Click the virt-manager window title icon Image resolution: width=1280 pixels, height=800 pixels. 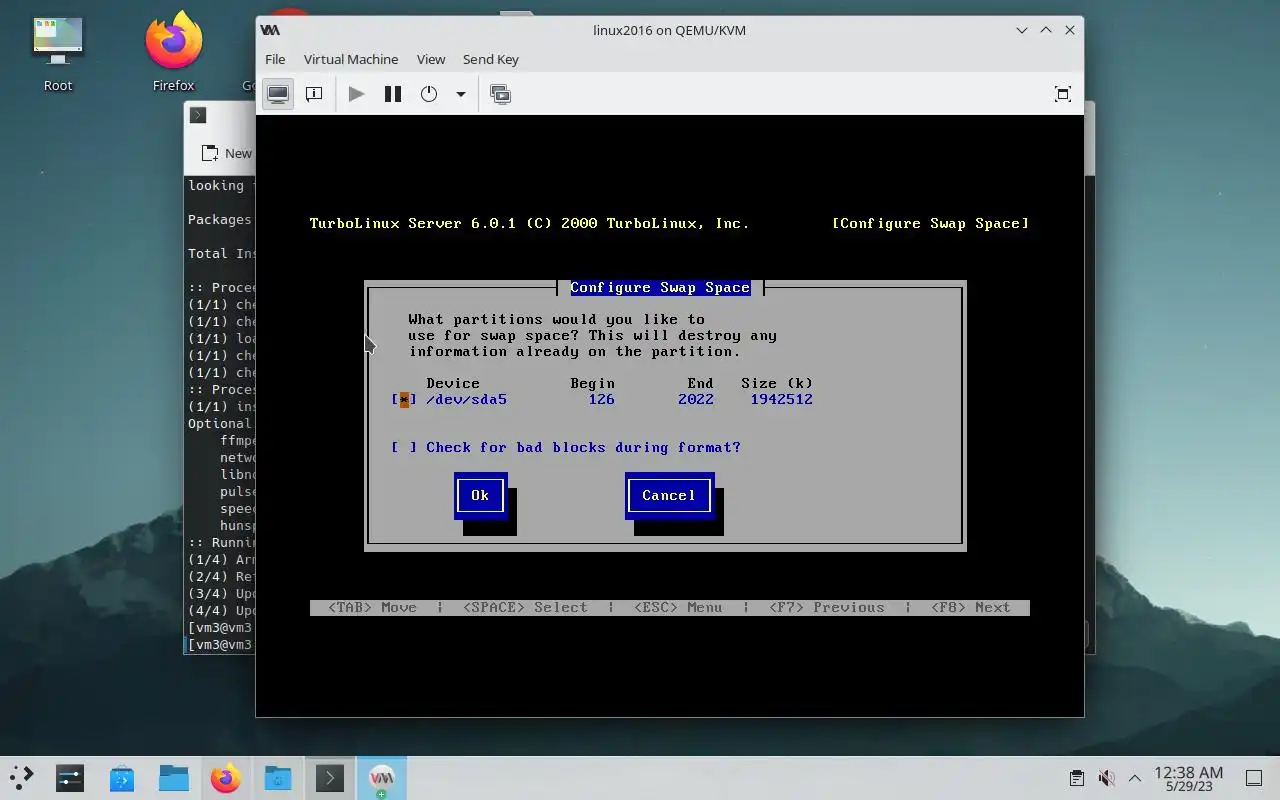pyautogui.click(x=270, y=30)
